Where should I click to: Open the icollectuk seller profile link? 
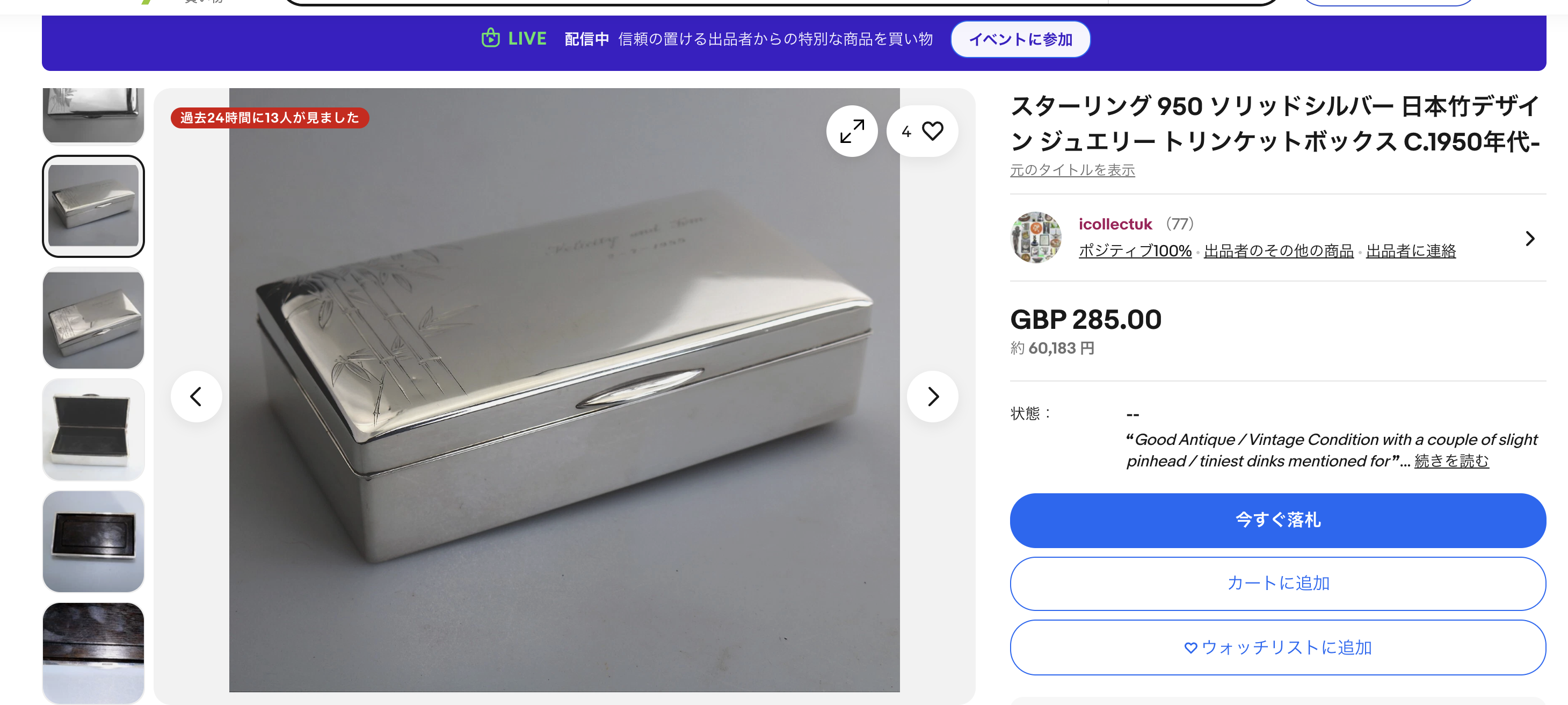click(x=1115, y=224)
